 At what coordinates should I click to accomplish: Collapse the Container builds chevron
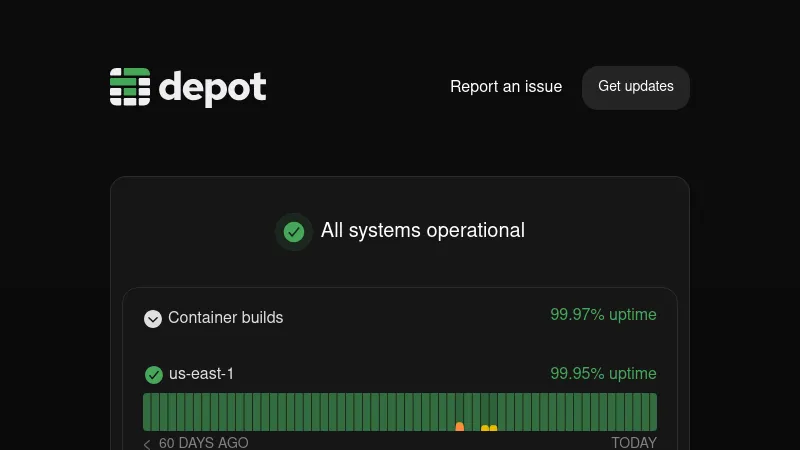tap(153, 319)
